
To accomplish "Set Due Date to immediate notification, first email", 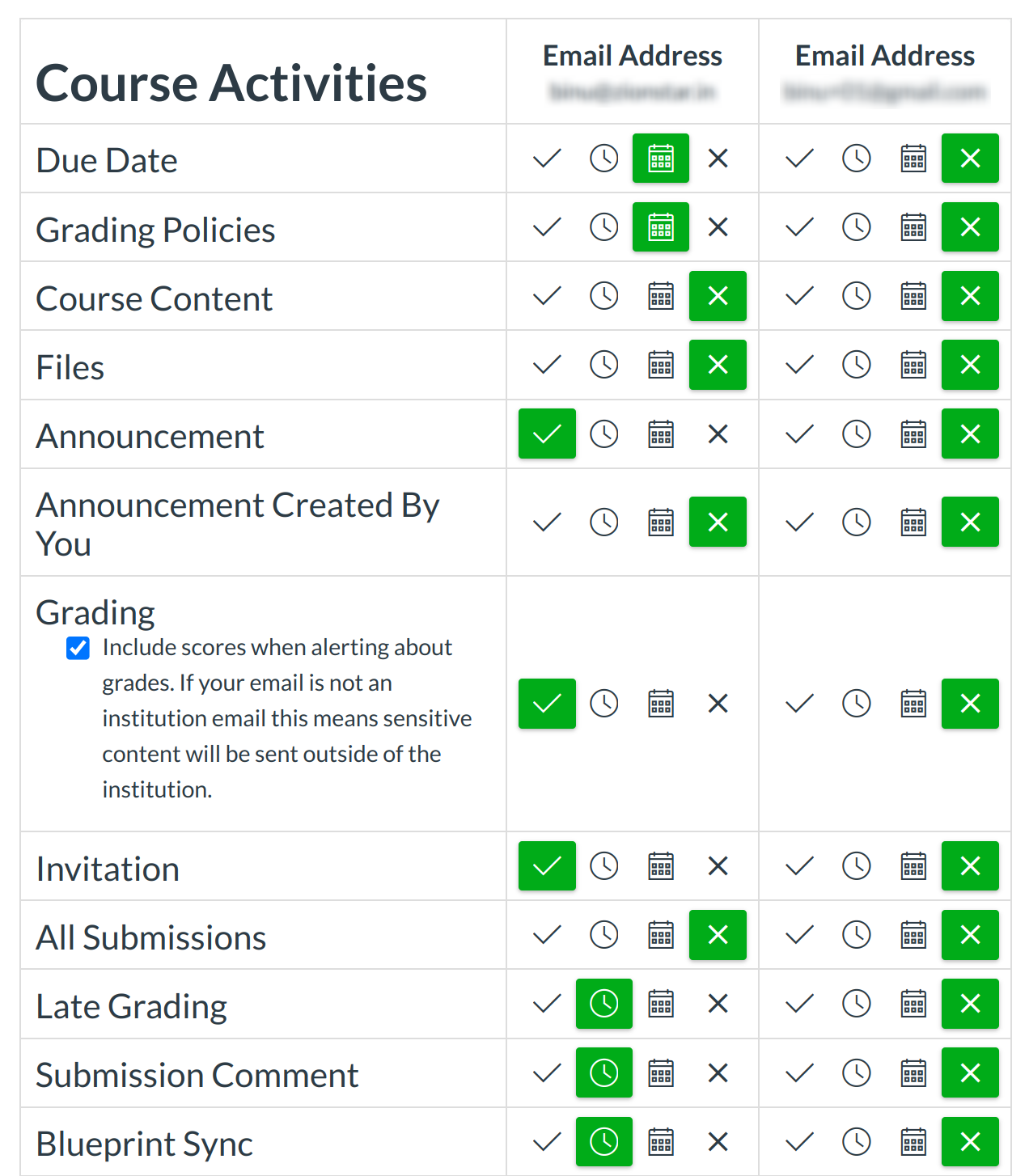I will pos(547,159).
